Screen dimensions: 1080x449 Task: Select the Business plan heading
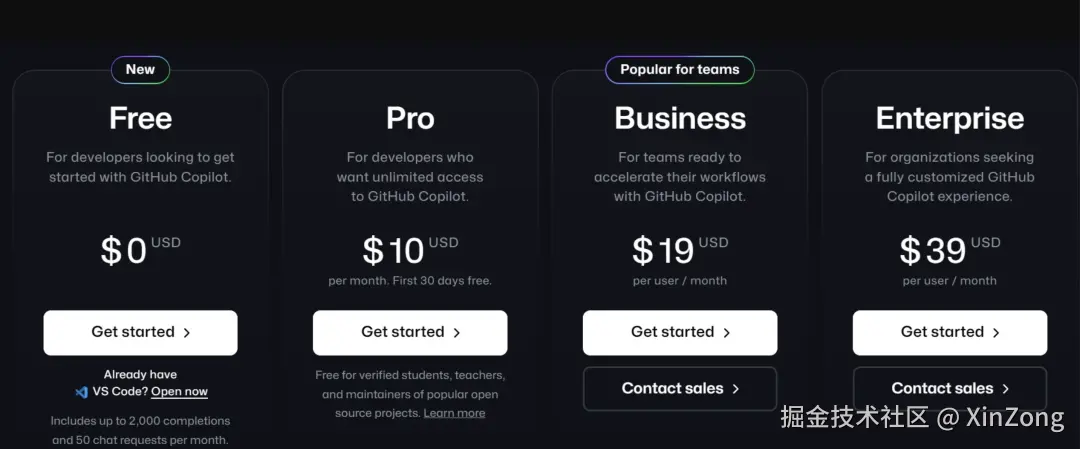(x=680, y=118)
